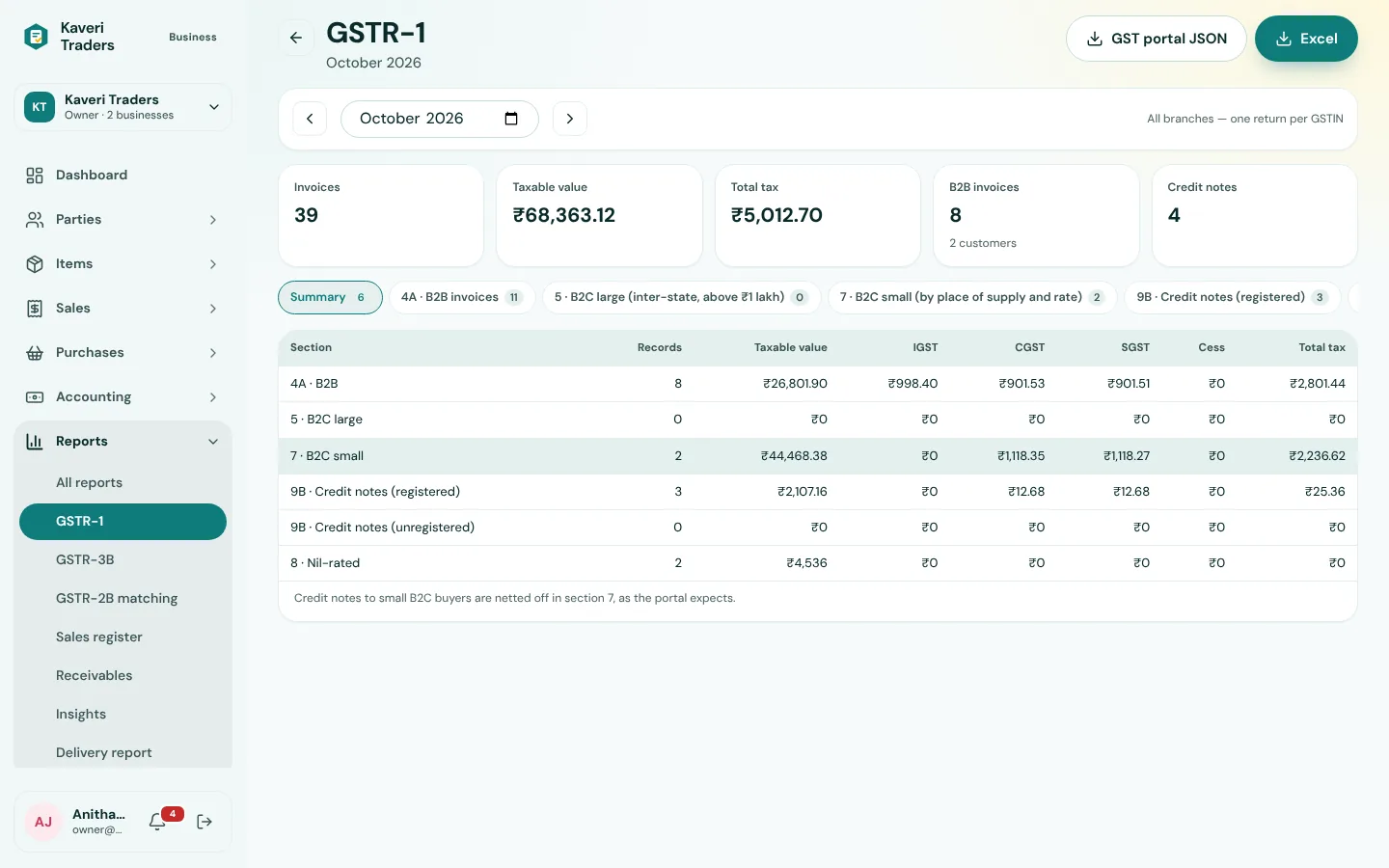
Task: Select the 7 · B2C small row
Action: (x=818, y=456)
